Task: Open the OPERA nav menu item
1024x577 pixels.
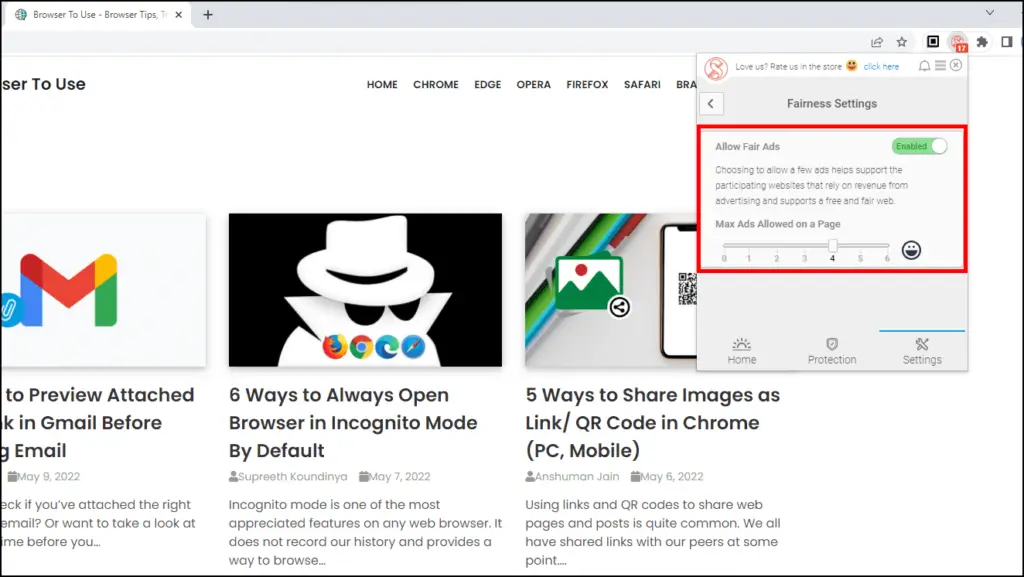Action: coord(534,84)
